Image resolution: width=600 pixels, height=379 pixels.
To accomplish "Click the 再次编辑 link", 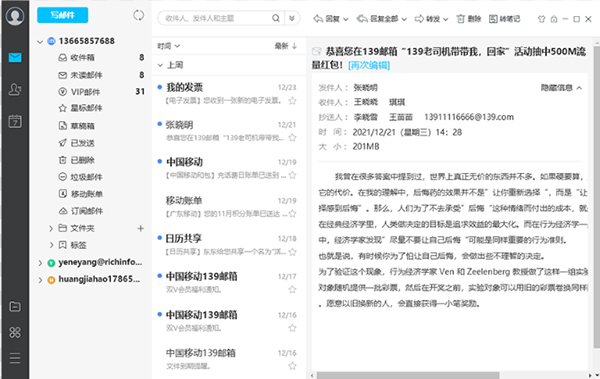I will pos(369,65).
